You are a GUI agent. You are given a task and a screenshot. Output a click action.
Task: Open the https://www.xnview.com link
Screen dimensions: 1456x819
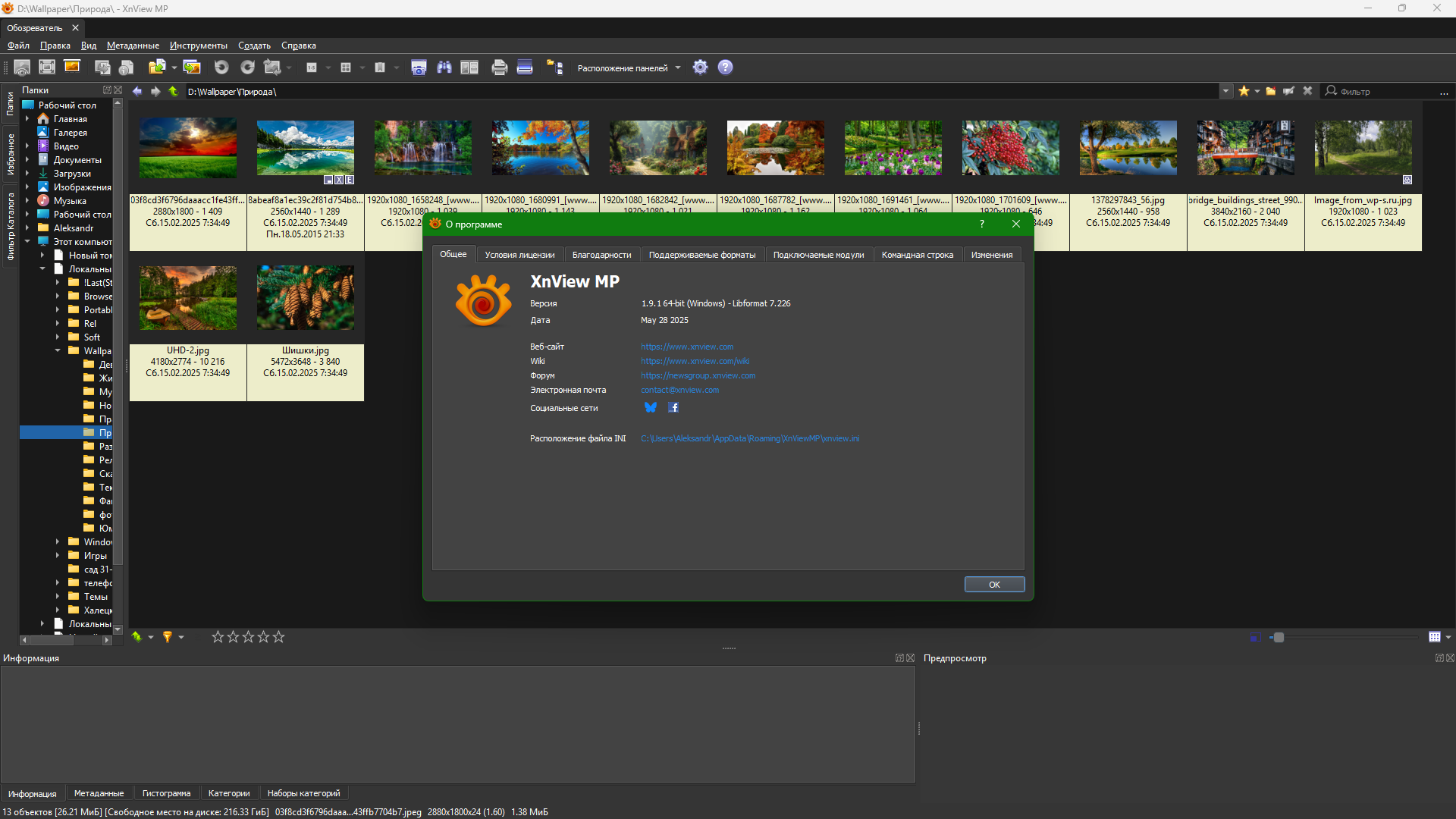tap(687, 347)
